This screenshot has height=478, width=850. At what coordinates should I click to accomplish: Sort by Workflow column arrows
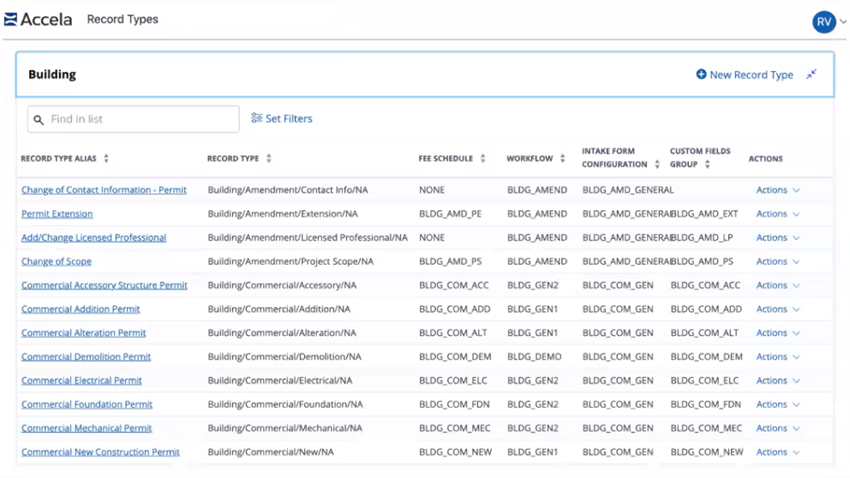point(562,159)
